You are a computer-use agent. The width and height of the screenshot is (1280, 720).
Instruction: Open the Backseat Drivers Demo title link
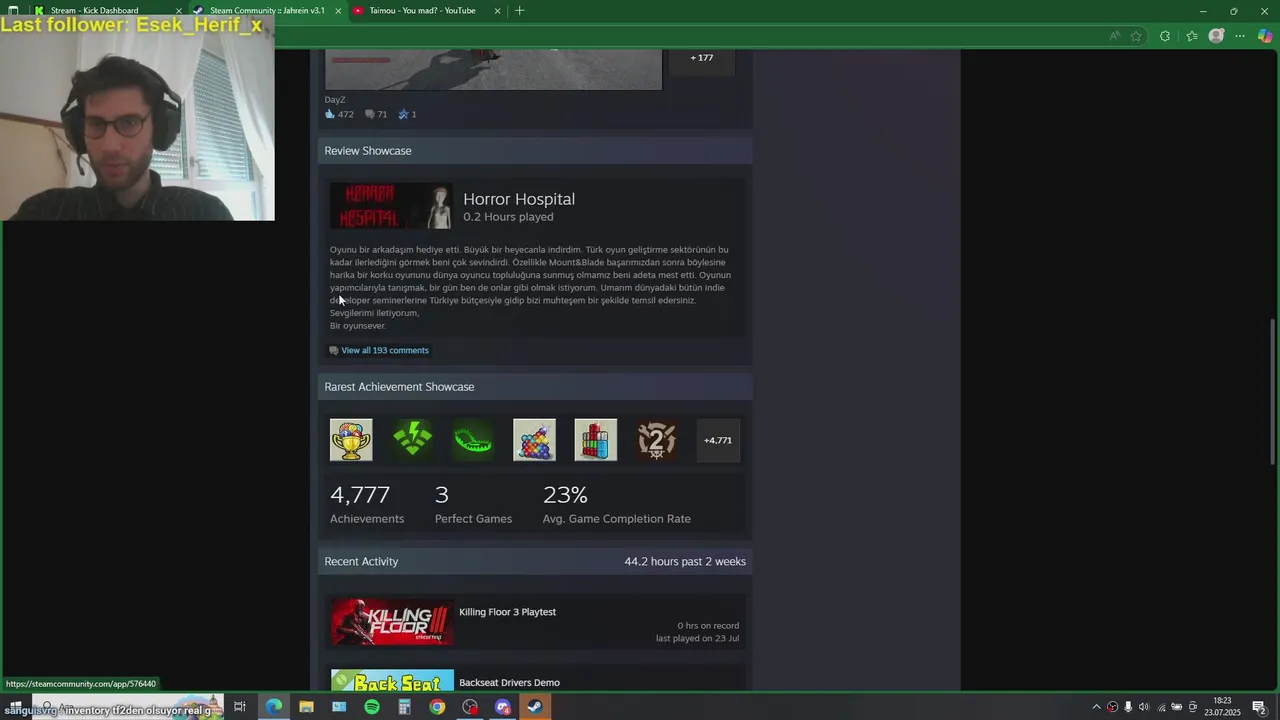click(509, 683)
